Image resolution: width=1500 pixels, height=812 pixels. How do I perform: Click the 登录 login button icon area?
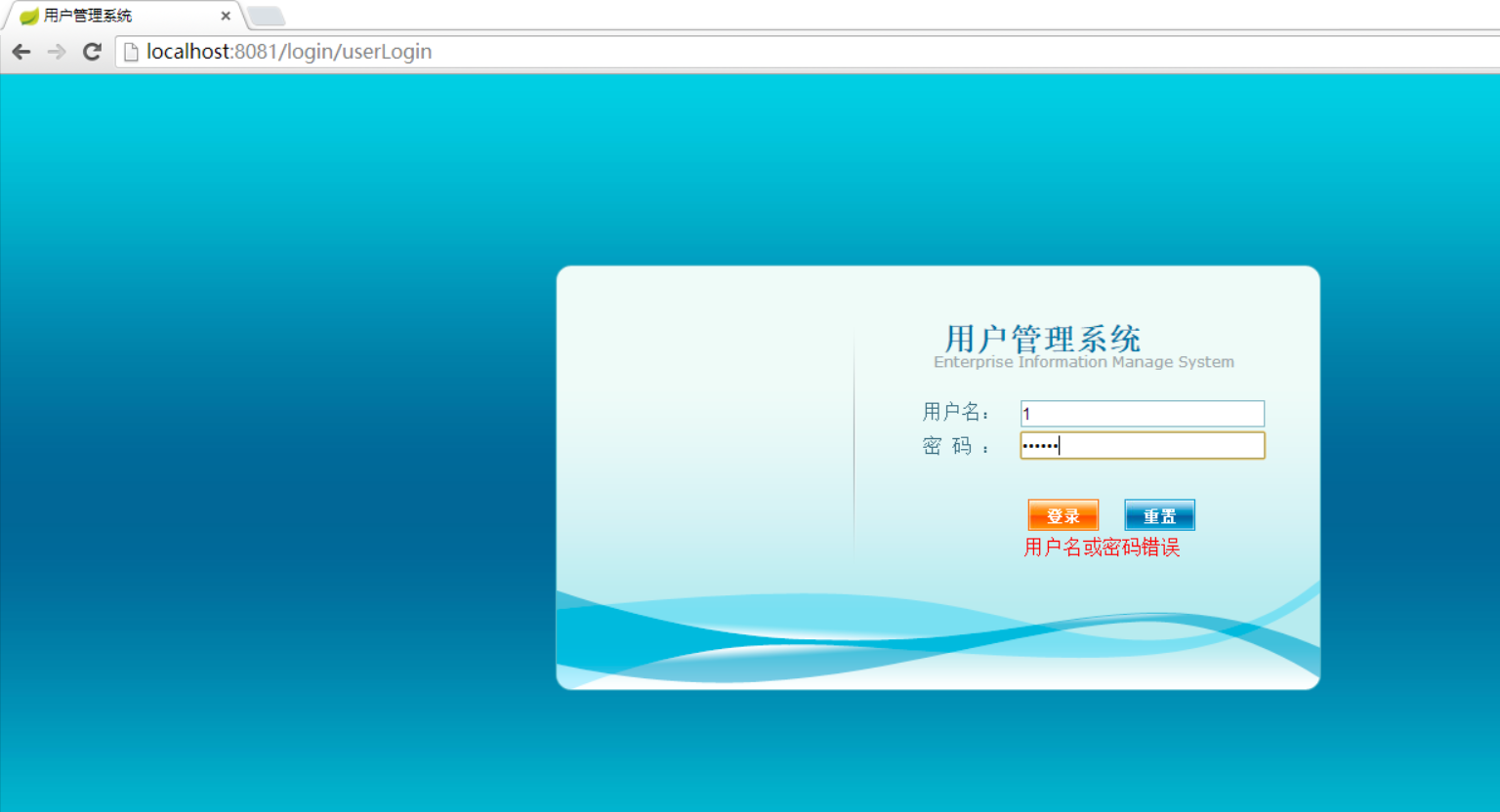(1063, 514)
